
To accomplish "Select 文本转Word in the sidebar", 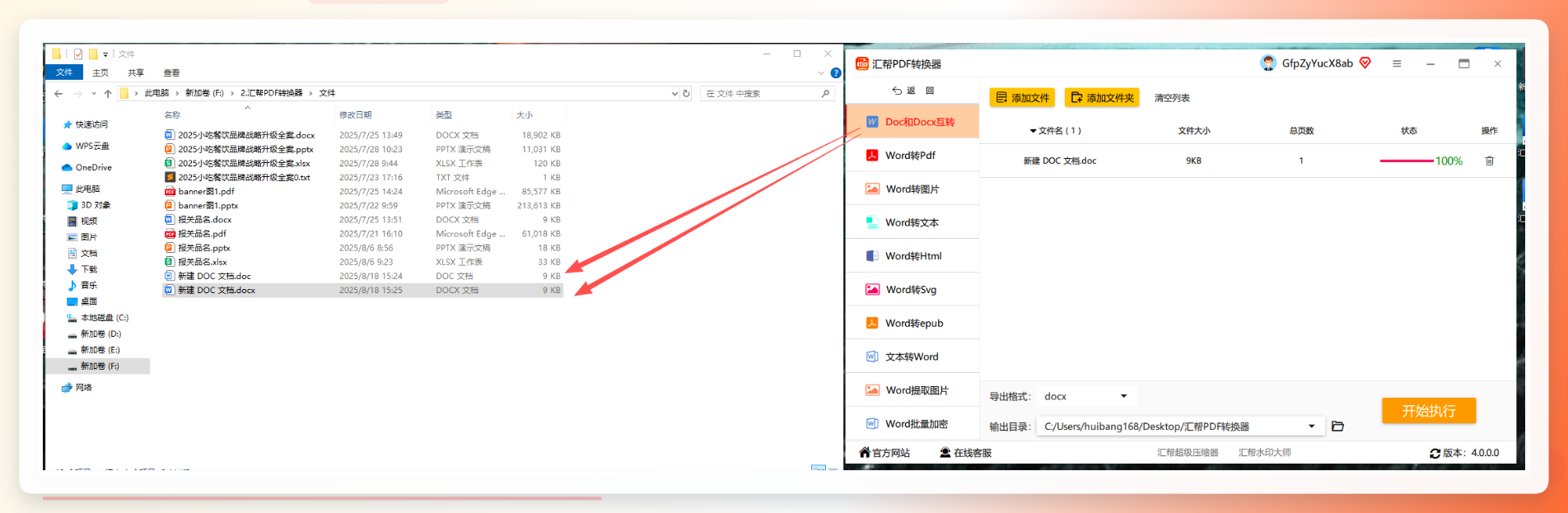I will pos(912,357).
